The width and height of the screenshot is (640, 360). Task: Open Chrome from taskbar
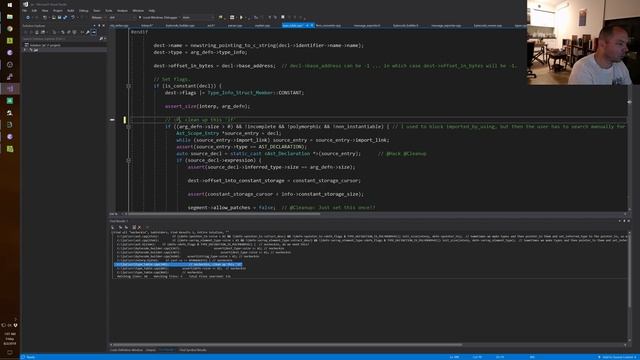[10, 29]
